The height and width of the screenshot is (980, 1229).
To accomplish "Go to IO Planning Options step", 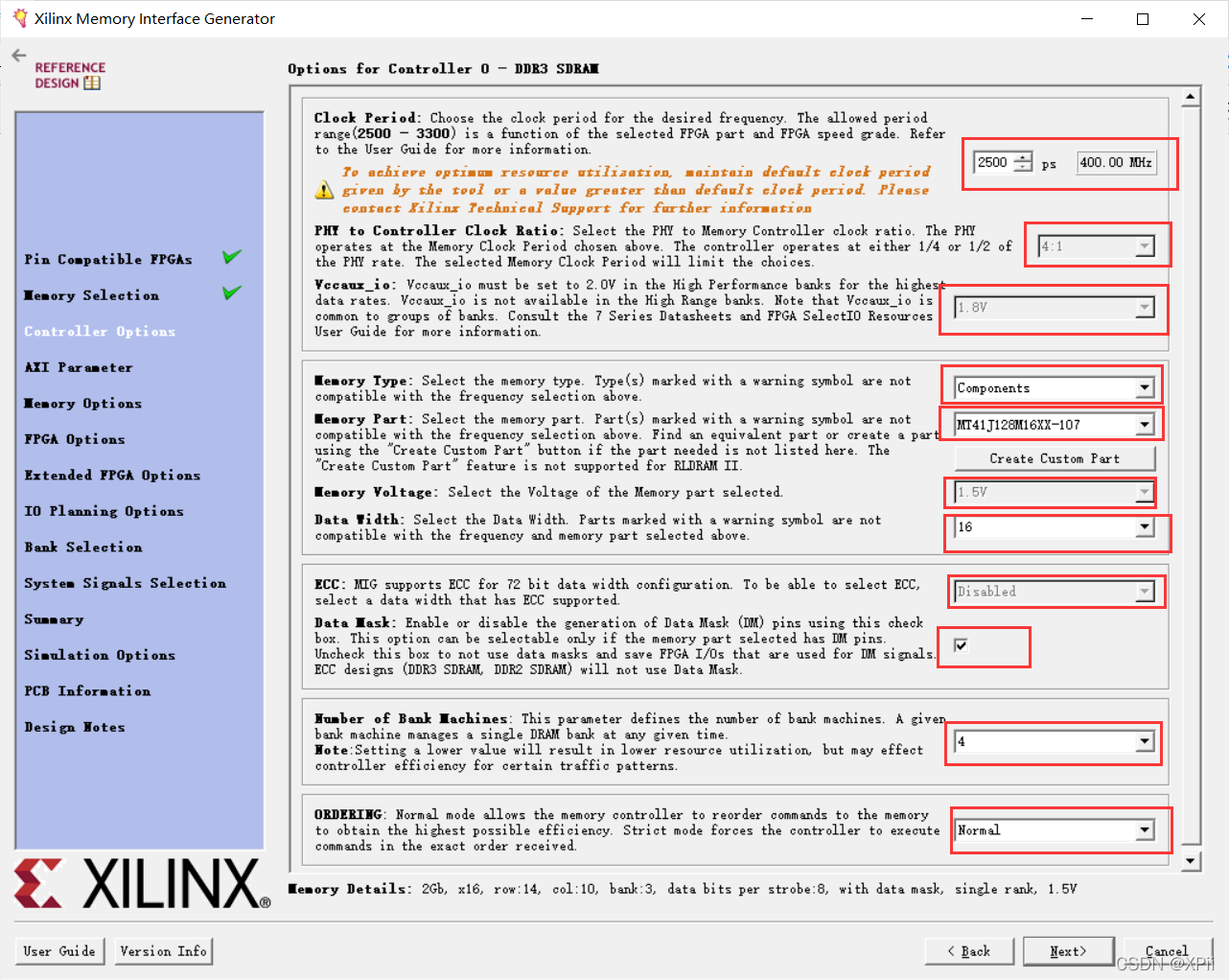I will click(104, 511).
